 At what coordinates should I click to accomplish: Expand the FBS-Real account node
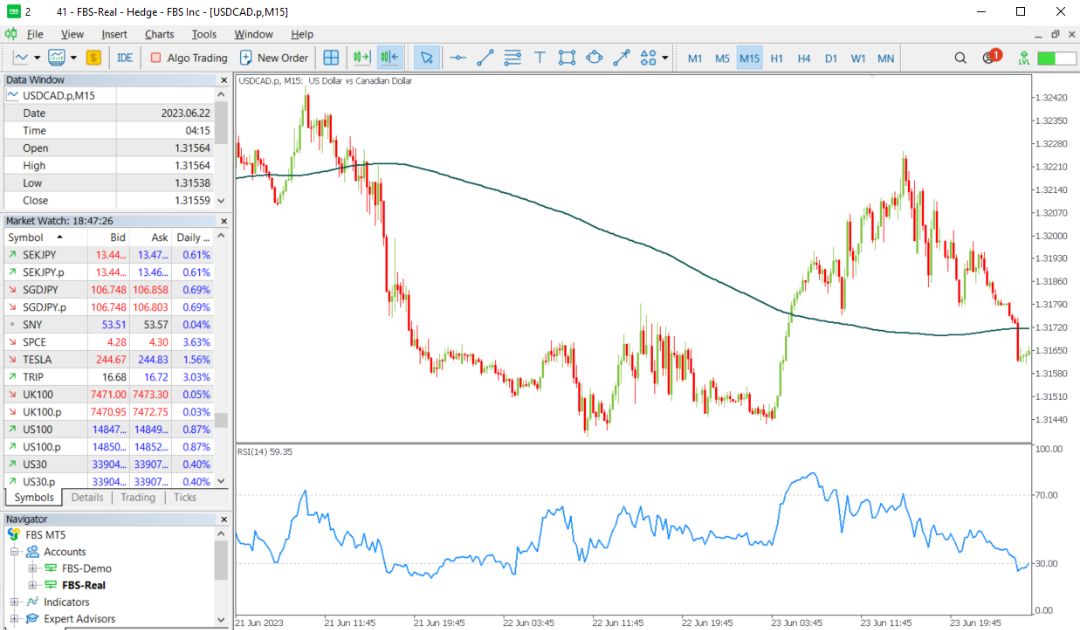click(32, 585)
